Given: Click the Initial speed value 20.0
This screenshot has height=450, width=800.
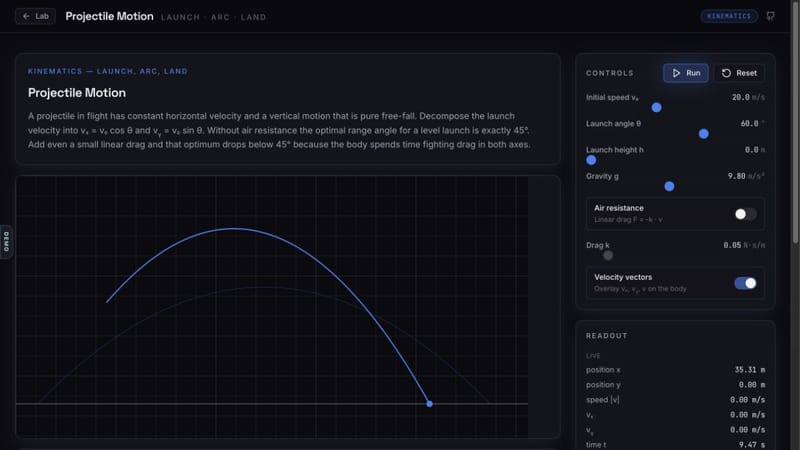Looking at the screenshot, I should (x=740, y=97).
